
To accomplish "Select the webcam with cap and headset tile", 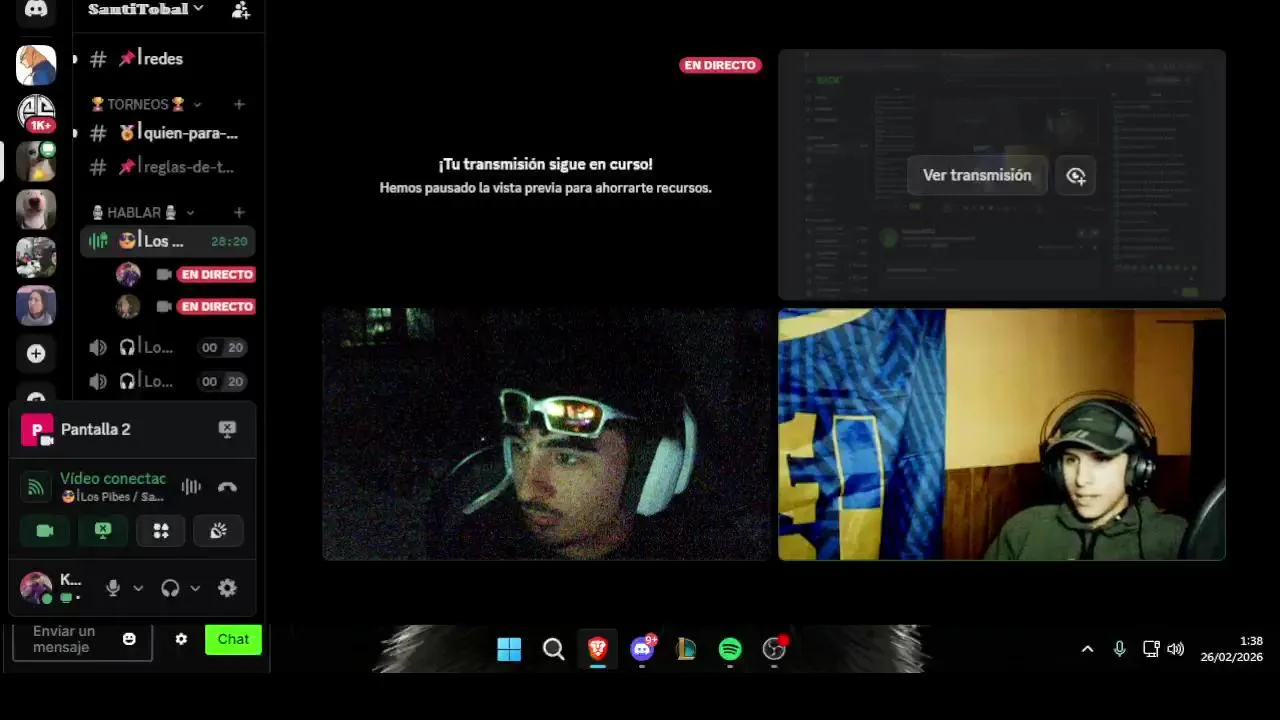I will click(1002, 434).
